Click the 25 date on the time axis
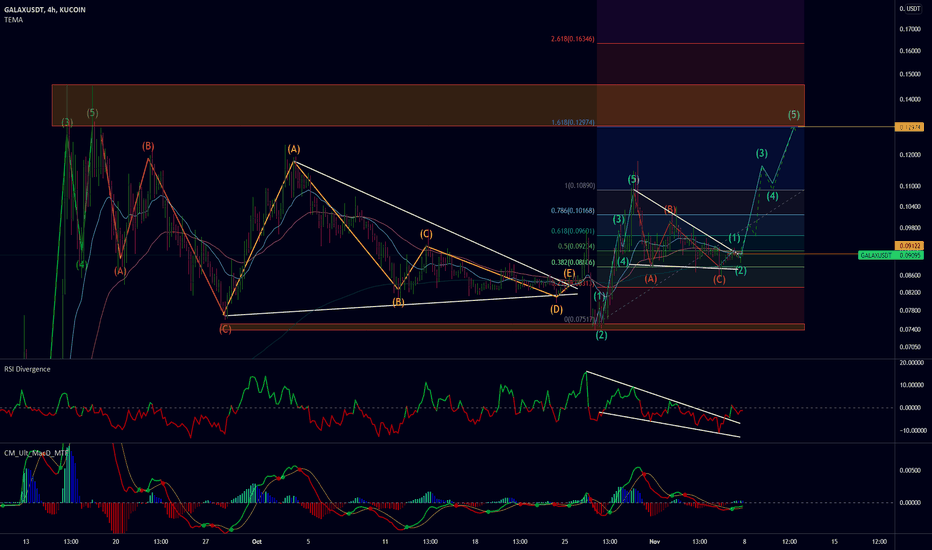This screenshot has width=932, height=550. click(x=565, y=542)
